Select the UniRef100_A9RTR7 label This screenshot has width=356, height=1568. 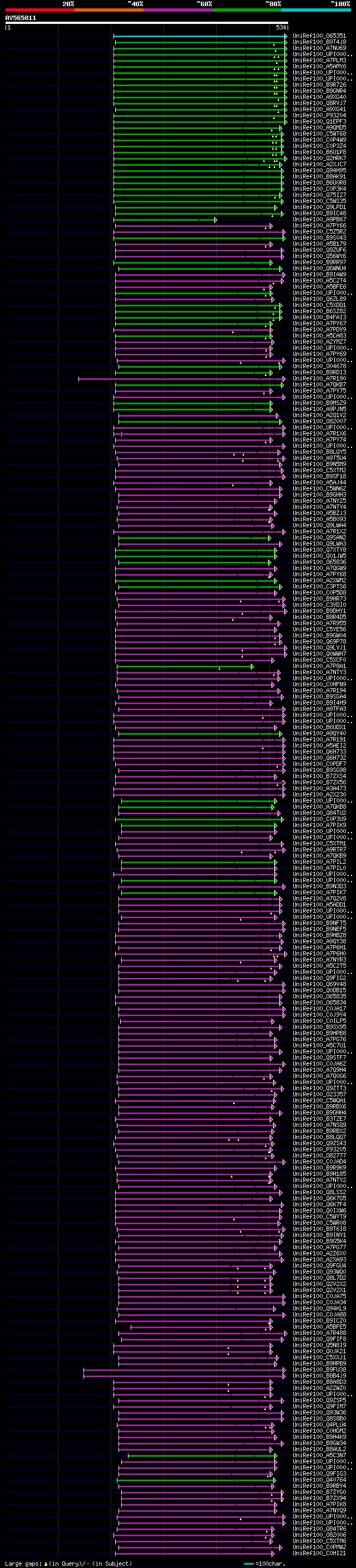tap(319, 850)
